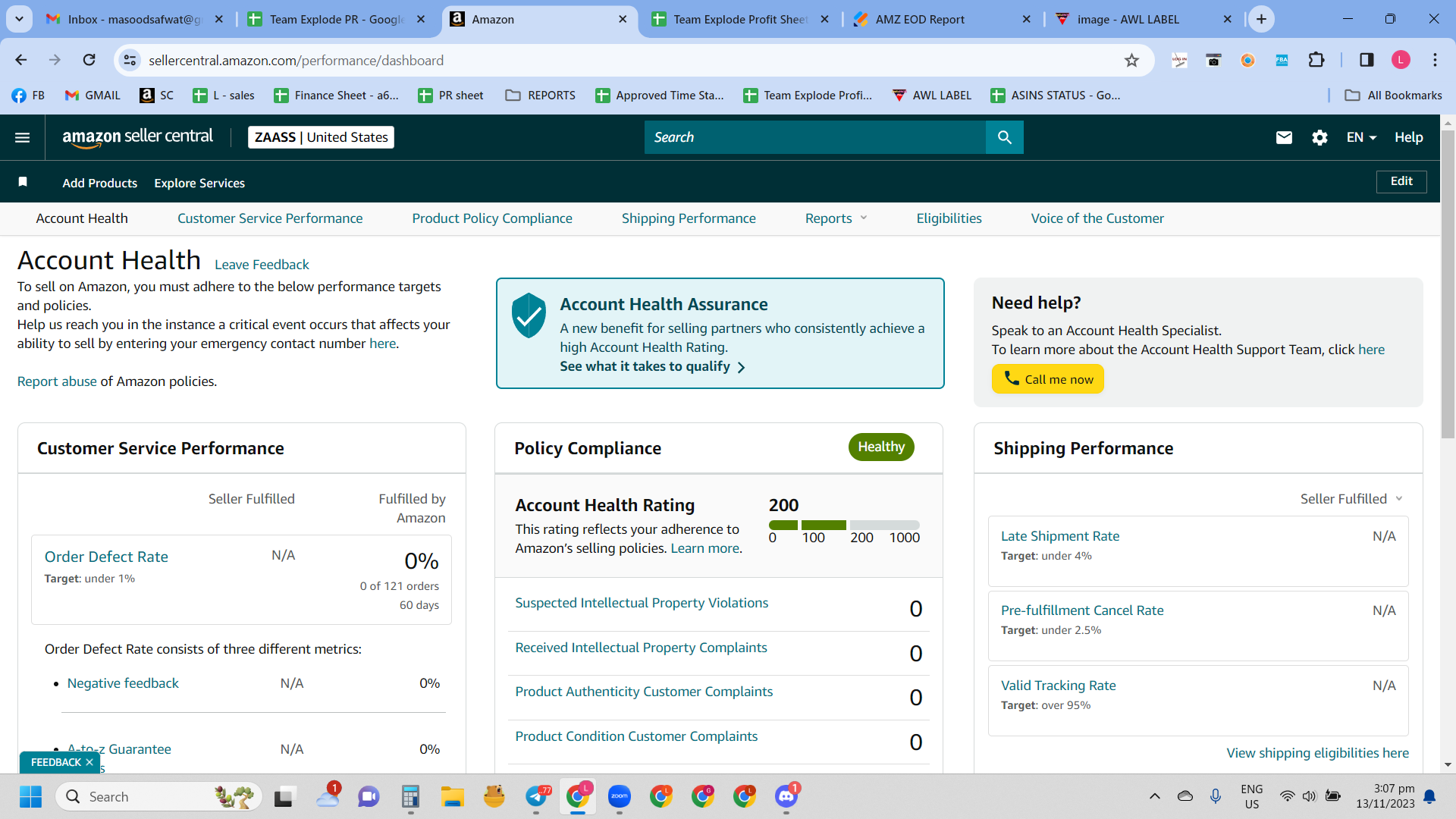This screenshot has width=1456, height=819.
Task: View site information icon in address bar
Action: 130,60
